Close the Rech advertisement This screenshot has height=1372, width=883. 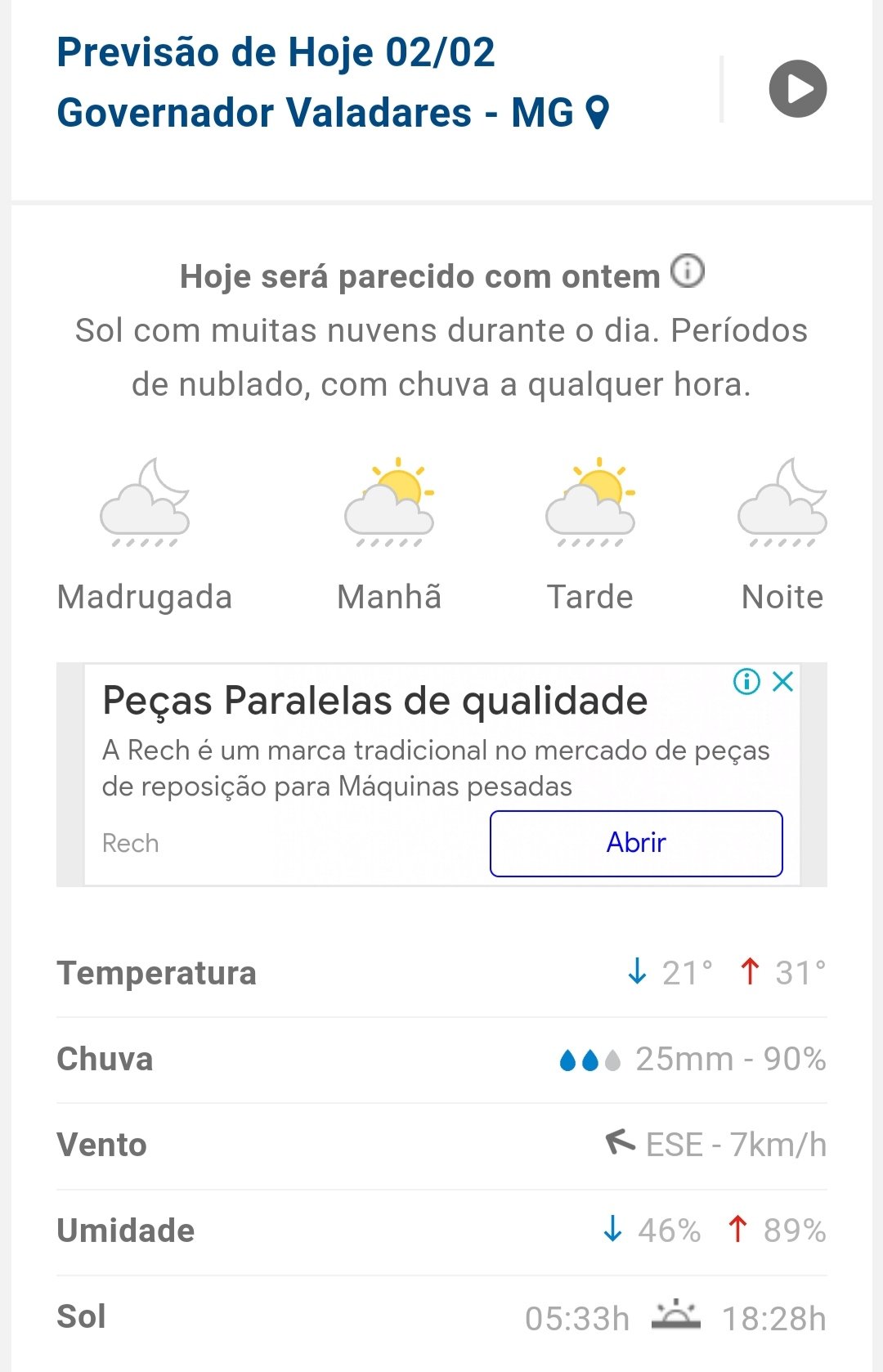[x=783, y=681]
